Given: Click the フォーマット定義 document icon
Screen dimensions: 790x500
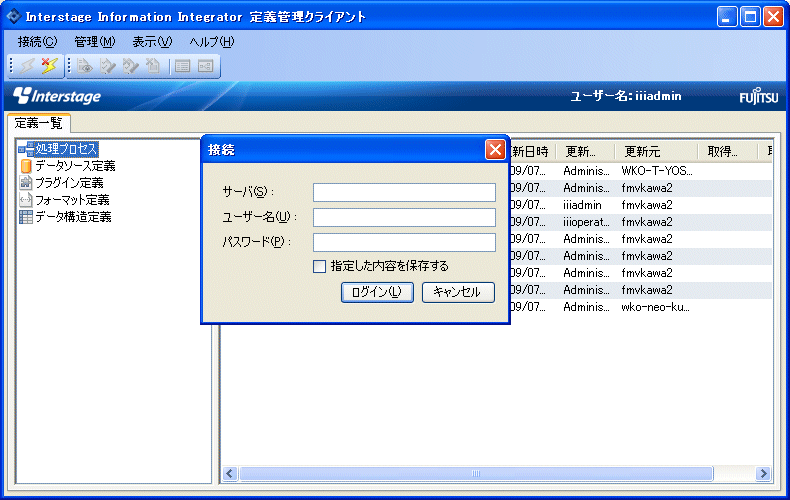Looking at the screenshot, I should tap(26, 200).
